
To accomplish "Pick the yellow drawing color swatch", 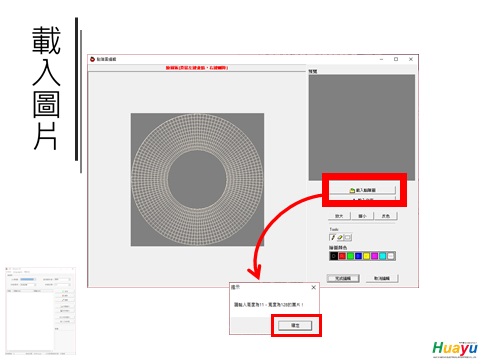I will [366, 256].
